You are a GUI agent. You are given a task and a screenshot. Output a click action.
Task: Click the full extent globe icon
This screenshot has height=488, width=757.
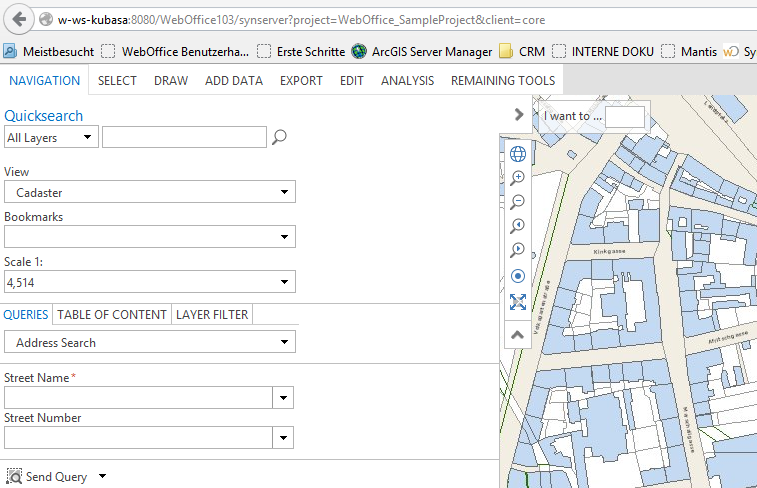(x=517, y=154)
